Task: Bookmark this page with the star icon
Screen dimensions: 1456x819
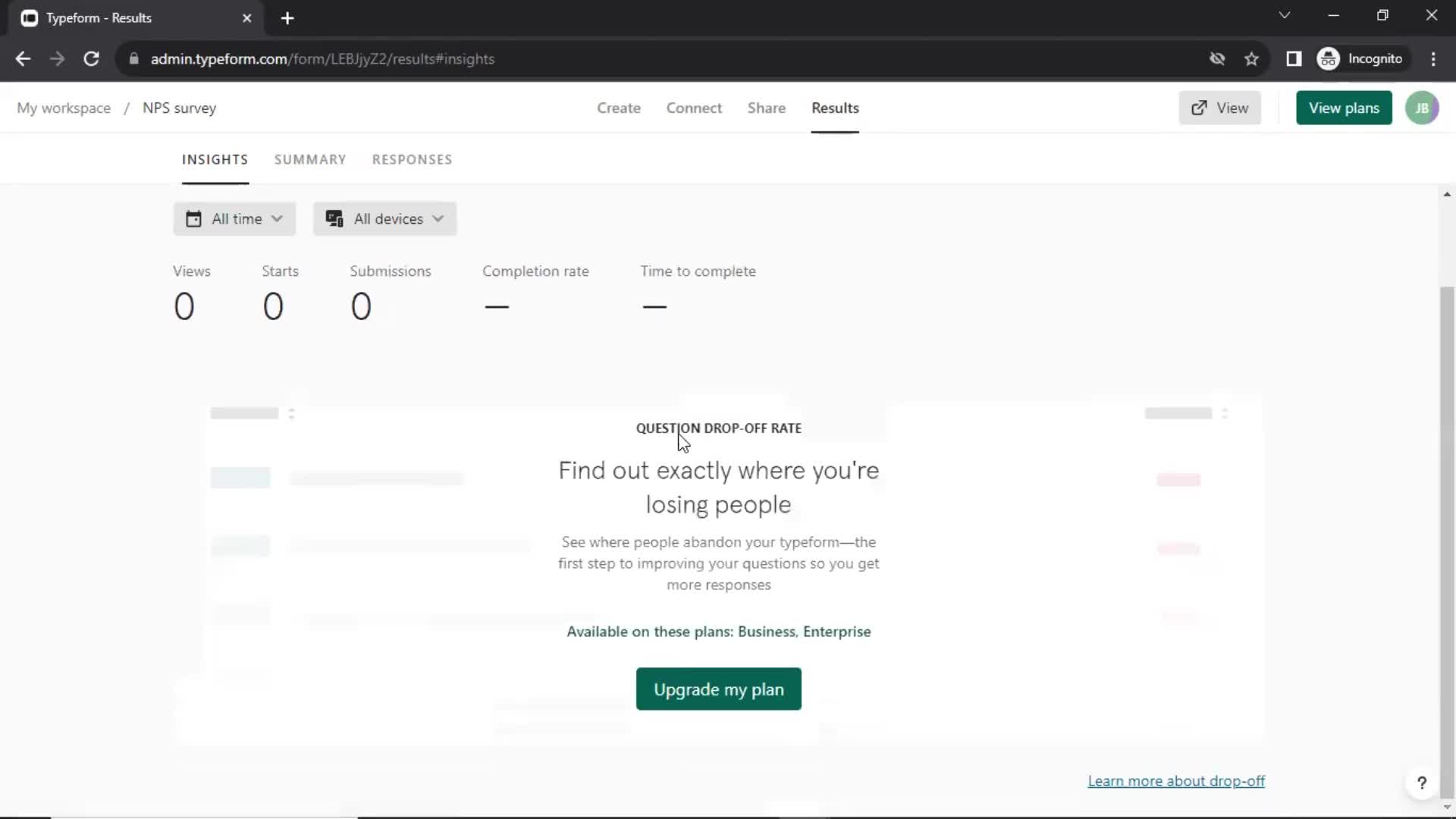Action: [x=1251, y=58]
